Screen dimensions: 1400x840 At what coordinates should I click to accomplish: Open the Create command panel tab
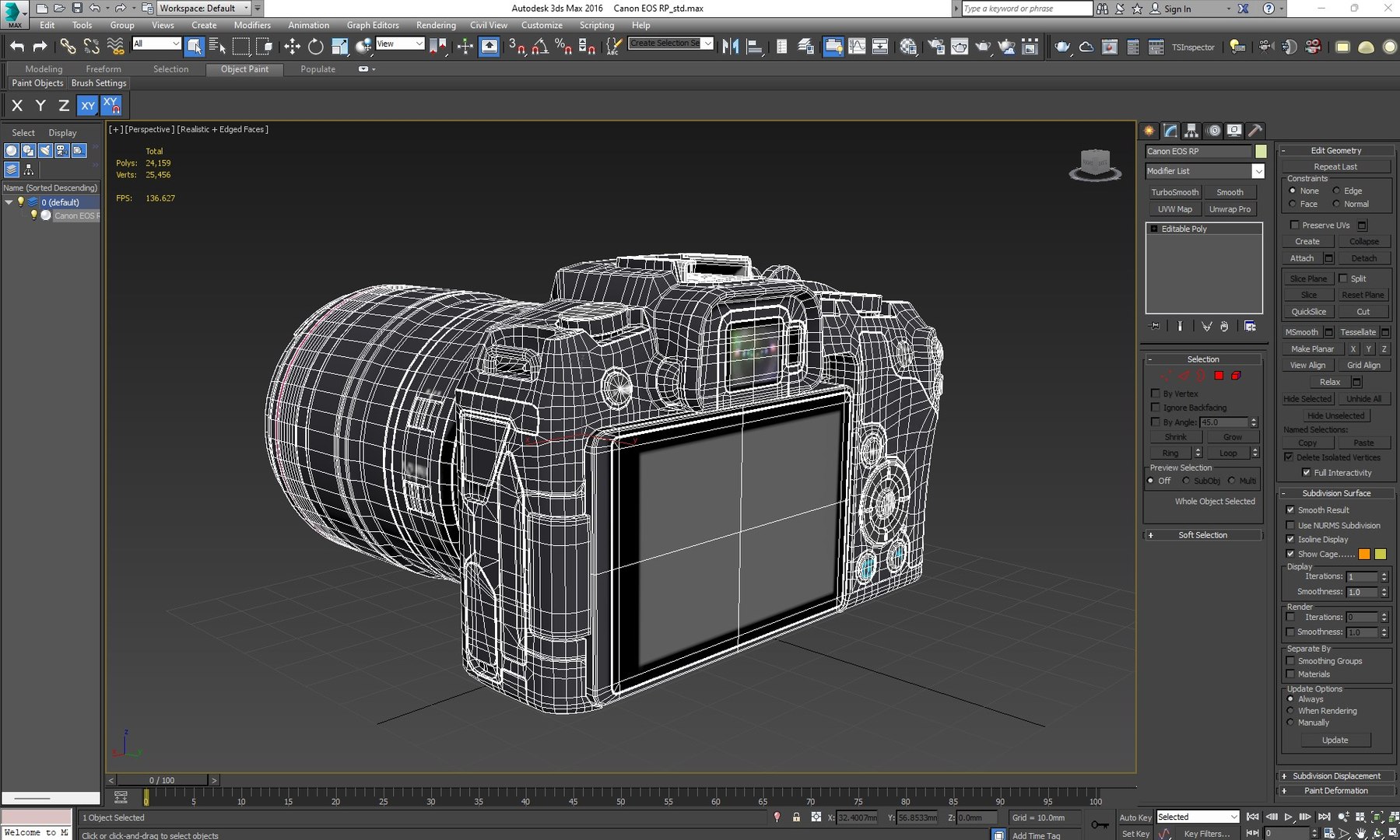point(1149,131)
